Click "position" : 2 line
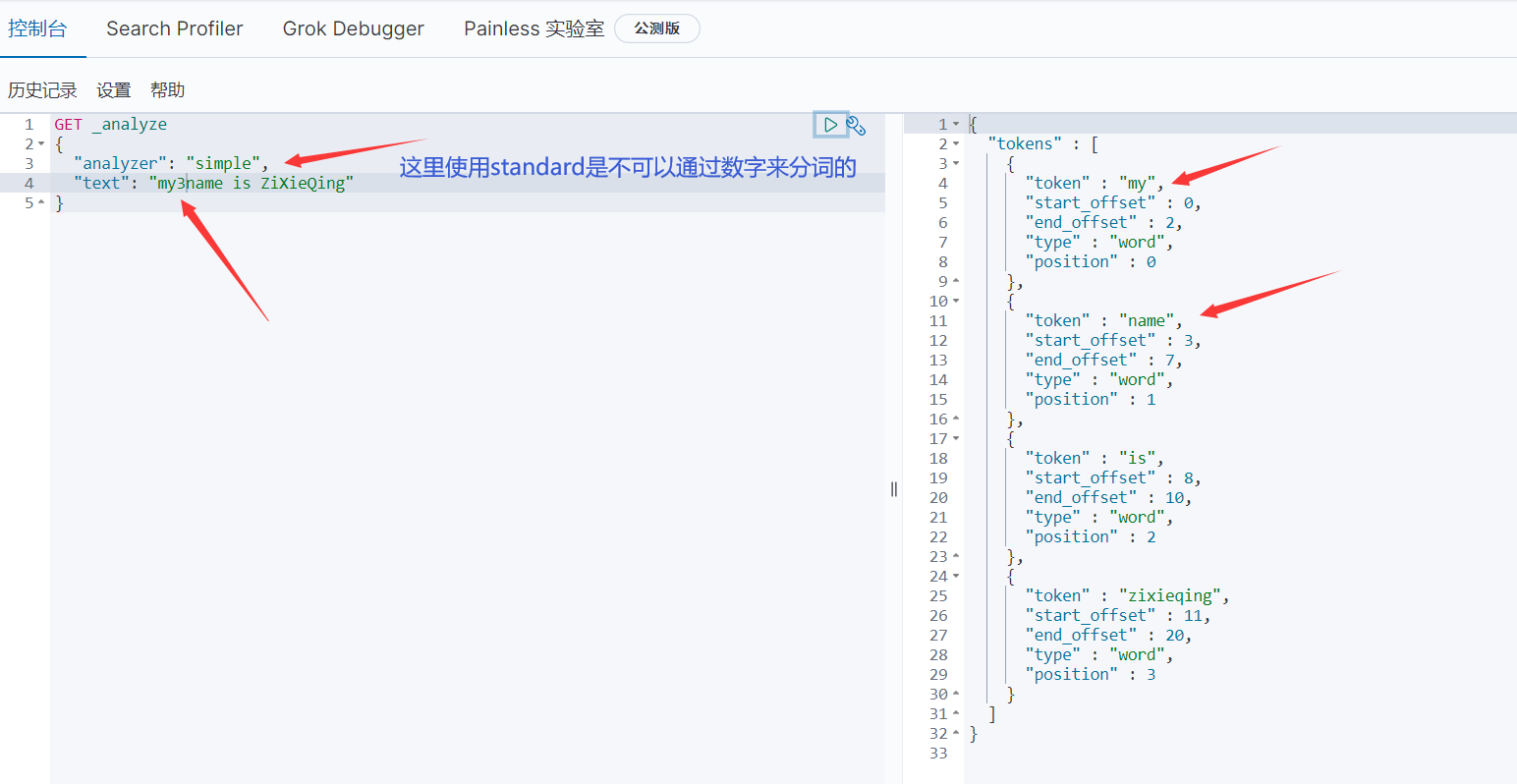 point(1091,536)
